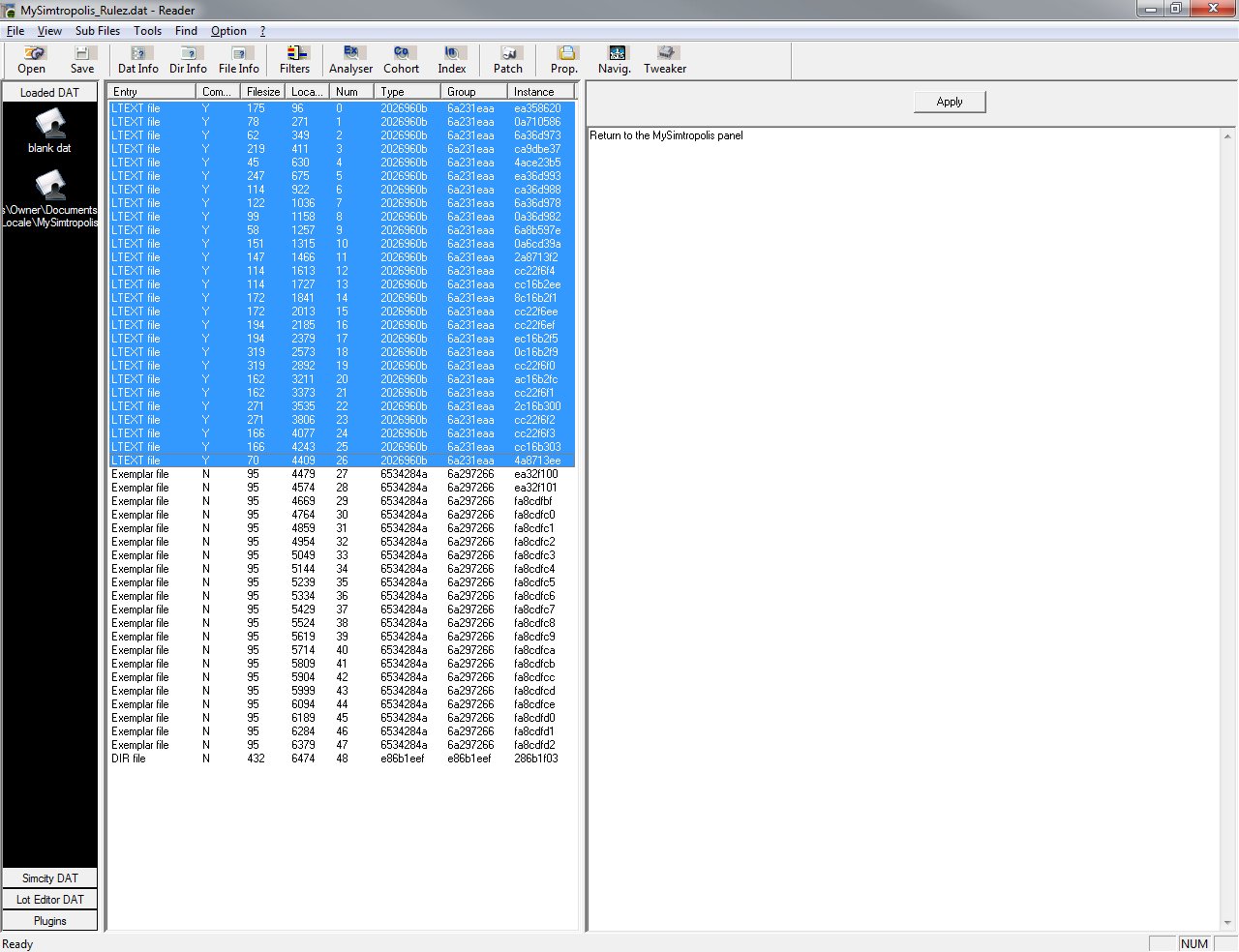Viewport: 1239px width, 952px height.
Task: Click the Patch toolbar icon
Action: (x=508, y=60)
